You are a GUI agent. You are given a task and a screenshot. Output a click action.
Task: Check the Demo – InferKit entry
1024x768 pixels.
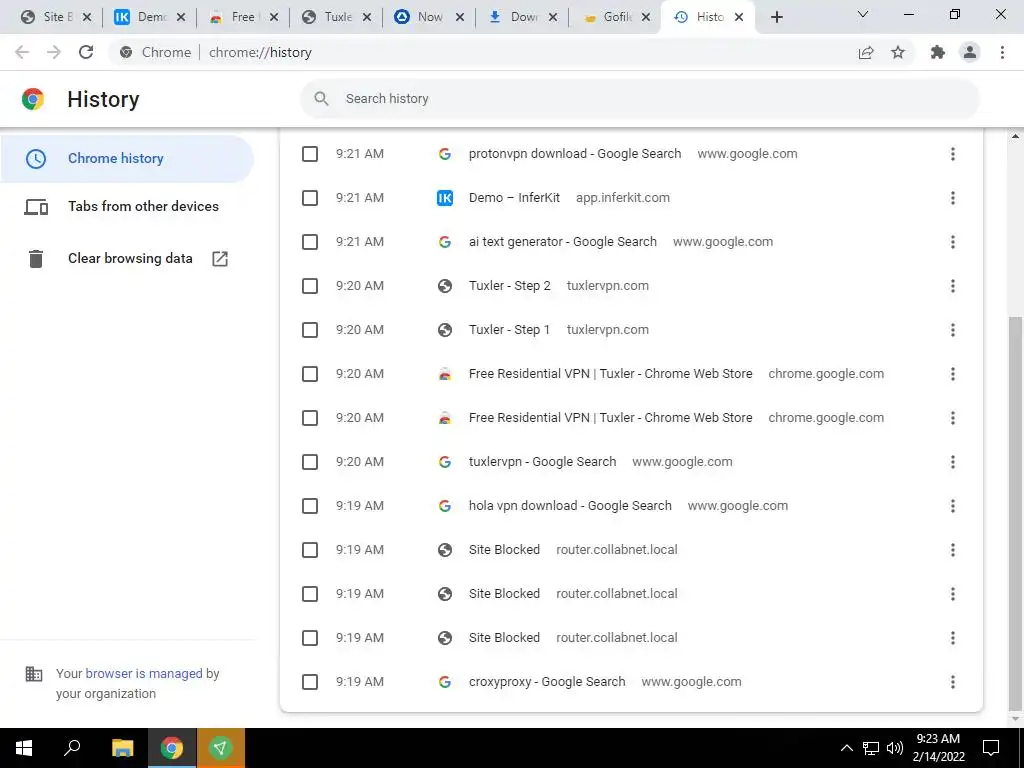(310, 198)
